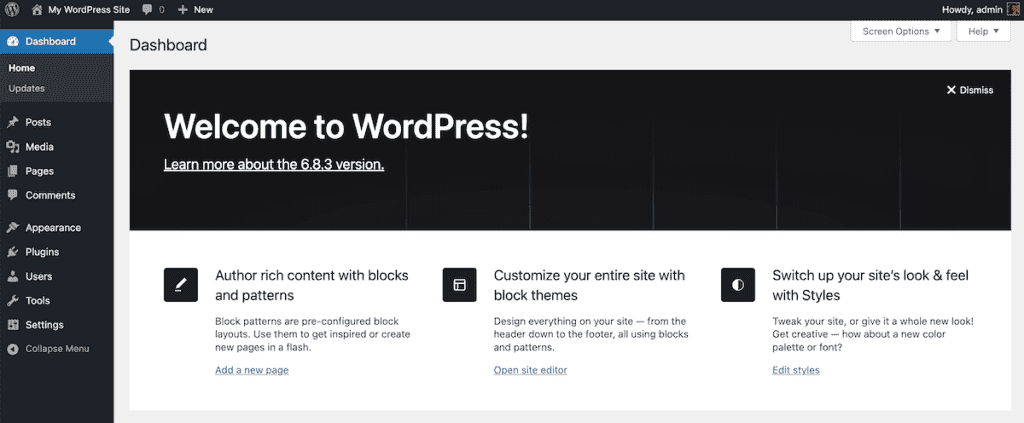Image resolution: width=1024 pixels, height=423 pixels.
Task: Click the Collapse Menu label
Action: [x=57, y=349]
